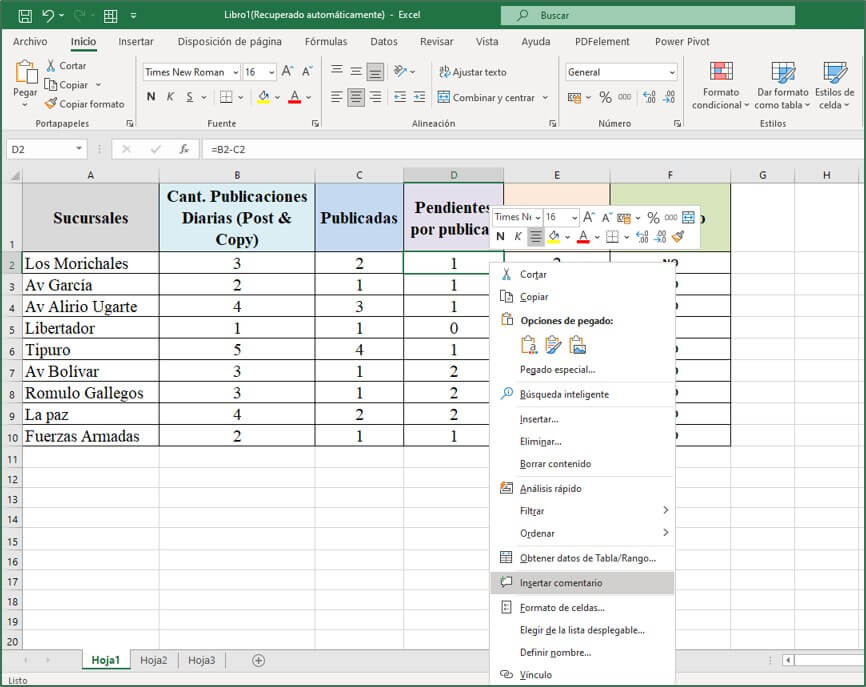Image resolution: width=866 pixels, height=687 pixels.
Task: Apply the comma thousands separator style
Action: (x=624, y=97)
